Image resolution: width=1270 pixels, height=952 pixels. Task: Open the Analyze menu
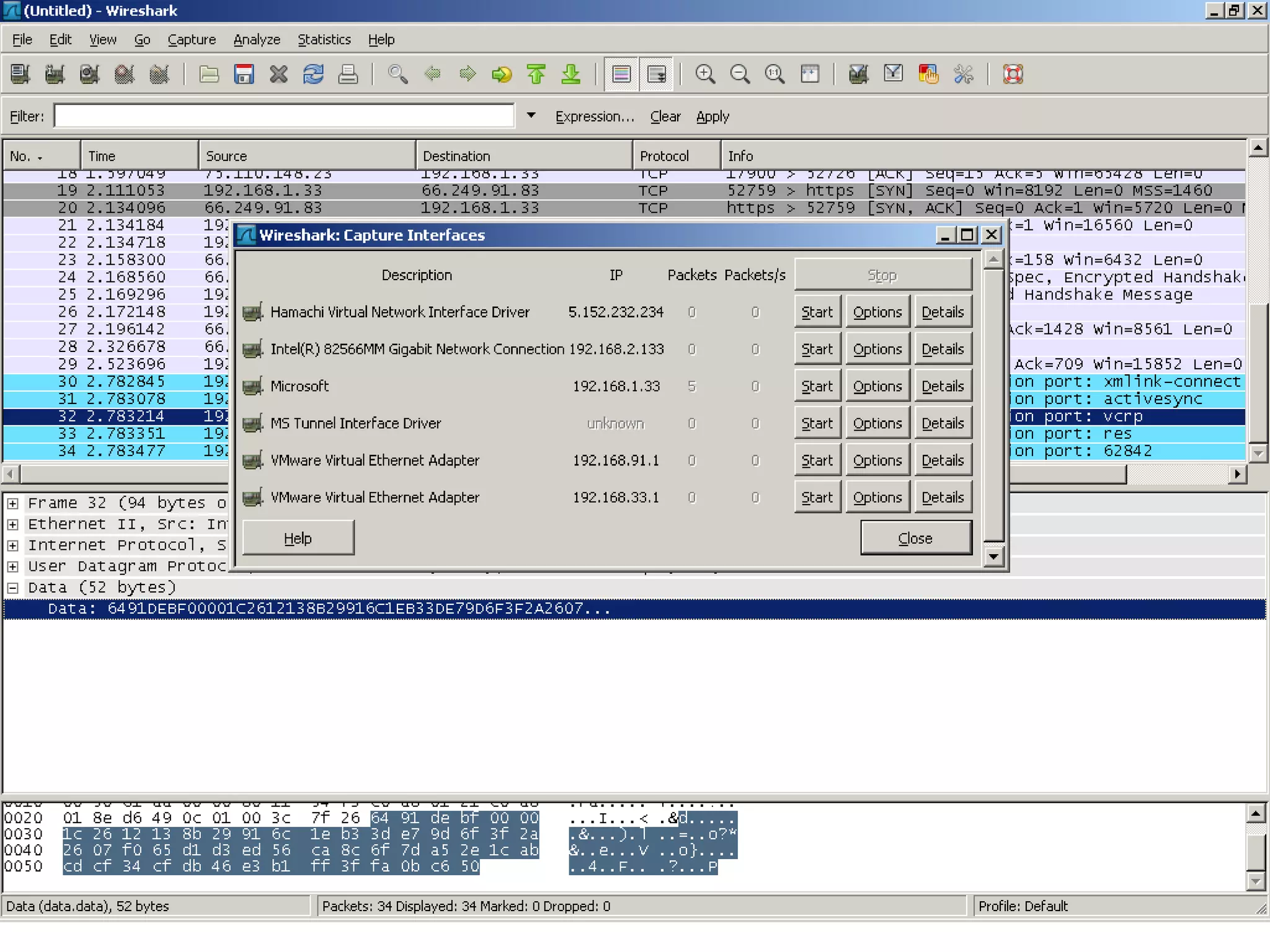coord(256,40)
